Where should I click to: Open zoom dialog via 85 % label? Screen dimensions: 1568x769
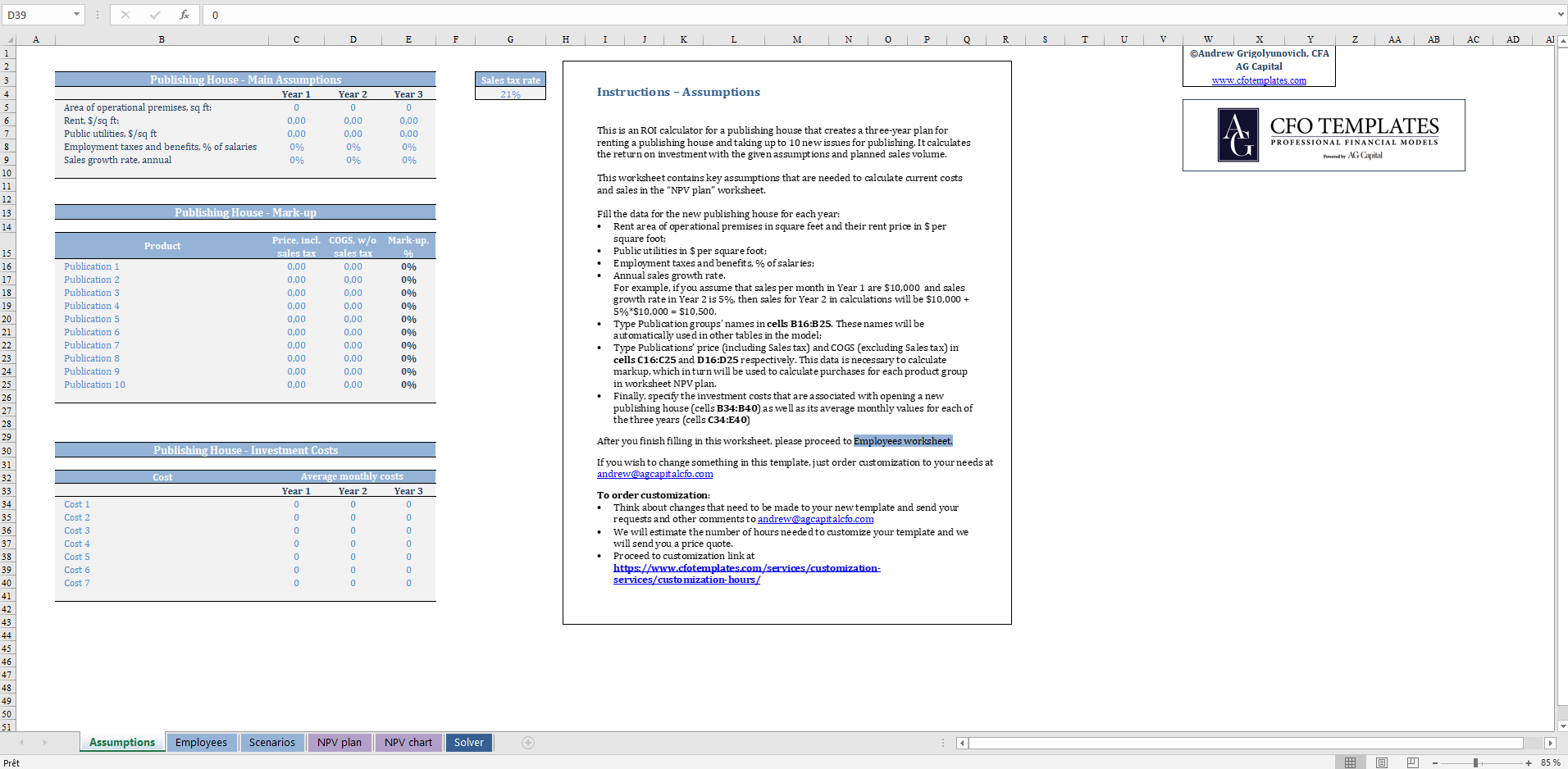(1550, 762)
